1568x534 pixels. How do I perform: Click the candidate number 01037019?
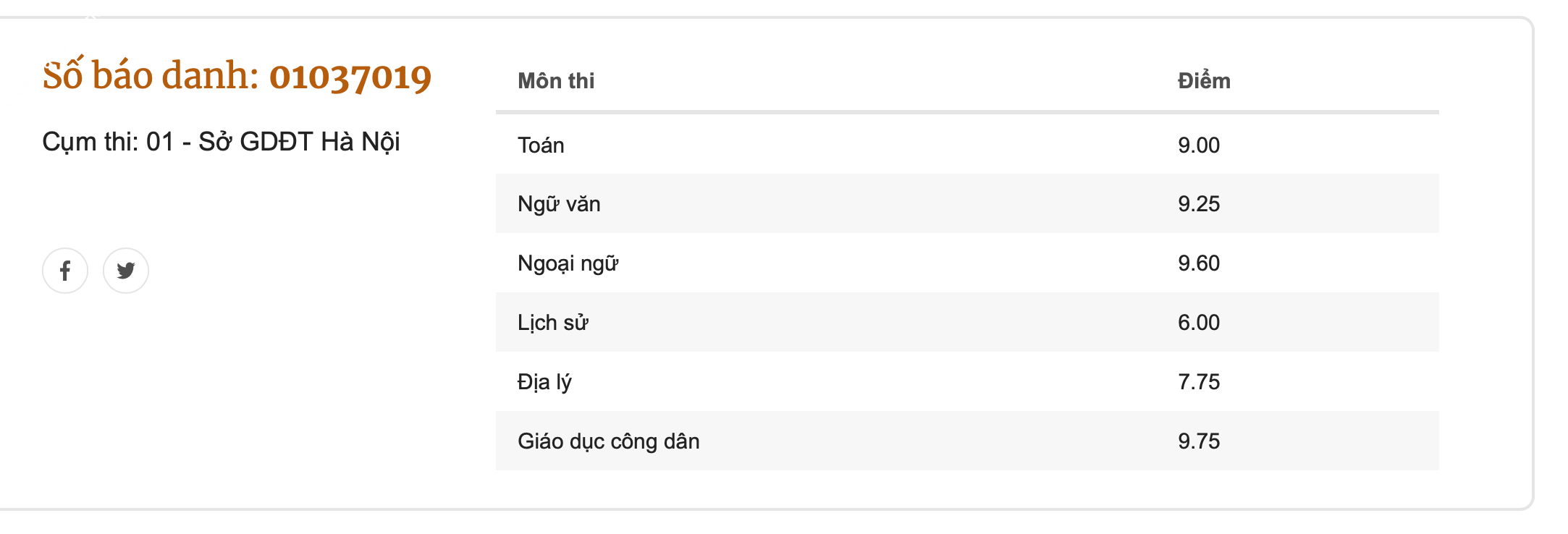point(350,77)
